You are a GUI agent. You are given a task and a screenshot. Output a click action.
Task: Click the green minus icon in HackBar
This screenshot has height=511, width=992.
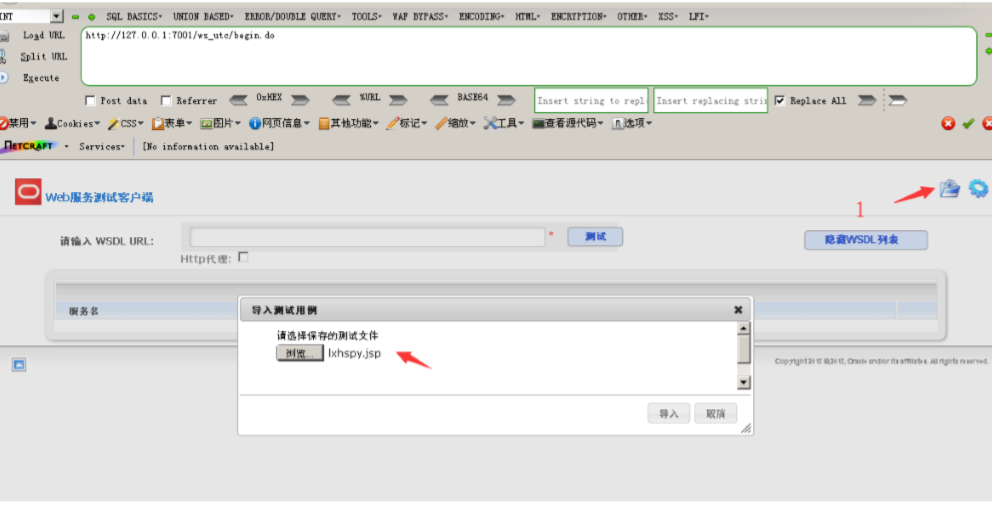76,17
